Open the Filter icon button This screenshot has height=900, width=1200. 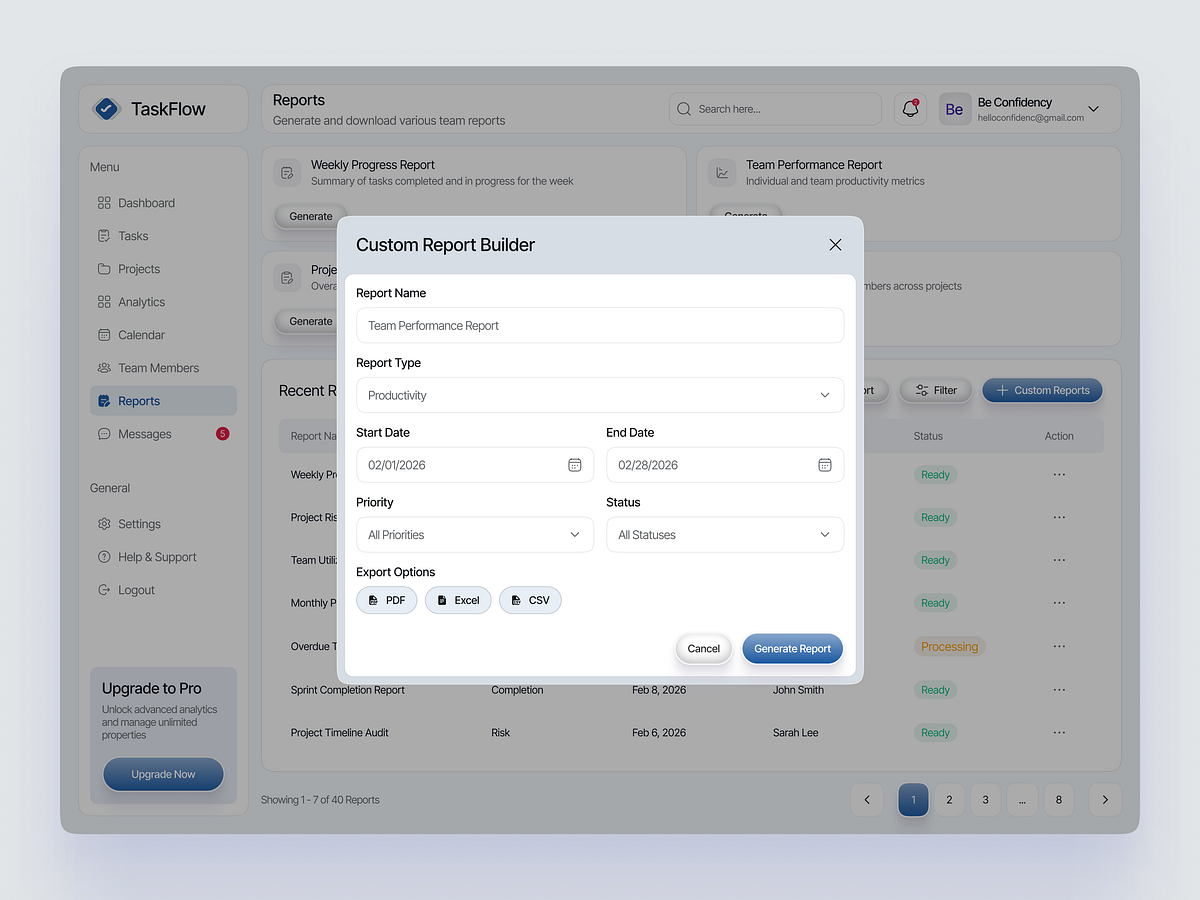point(923,390)
